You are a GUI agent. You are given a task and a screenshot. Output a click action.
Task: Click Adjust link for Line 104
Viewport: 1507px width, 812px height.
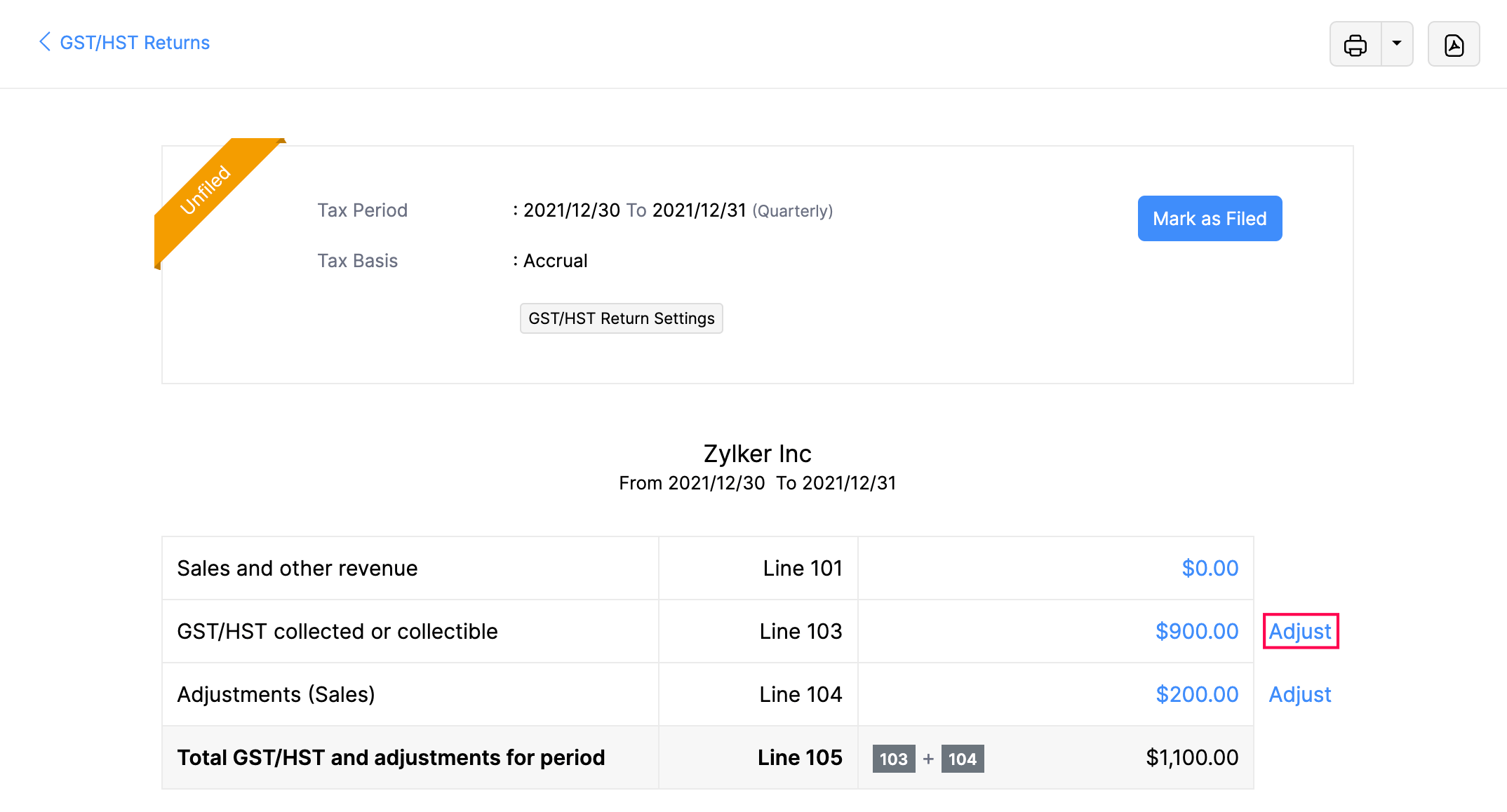click(x=1299, y=694)
